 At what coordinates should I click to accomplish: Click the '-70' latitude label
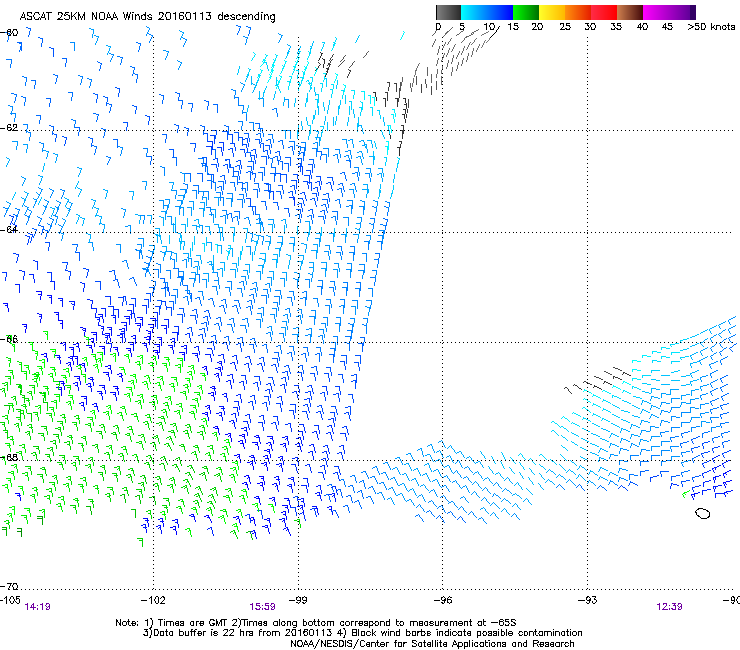click(x=9, y=586)
